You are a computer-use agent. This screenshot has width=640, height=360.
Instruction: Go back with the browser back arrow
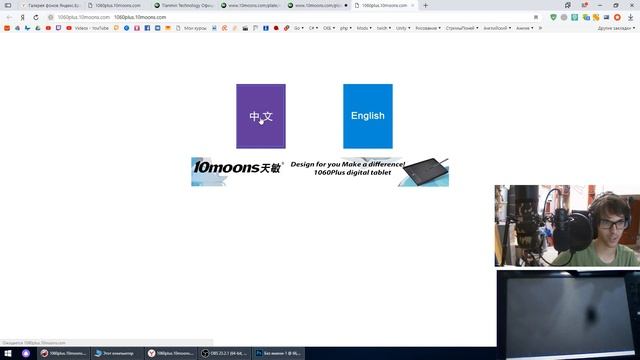[9, 17]
